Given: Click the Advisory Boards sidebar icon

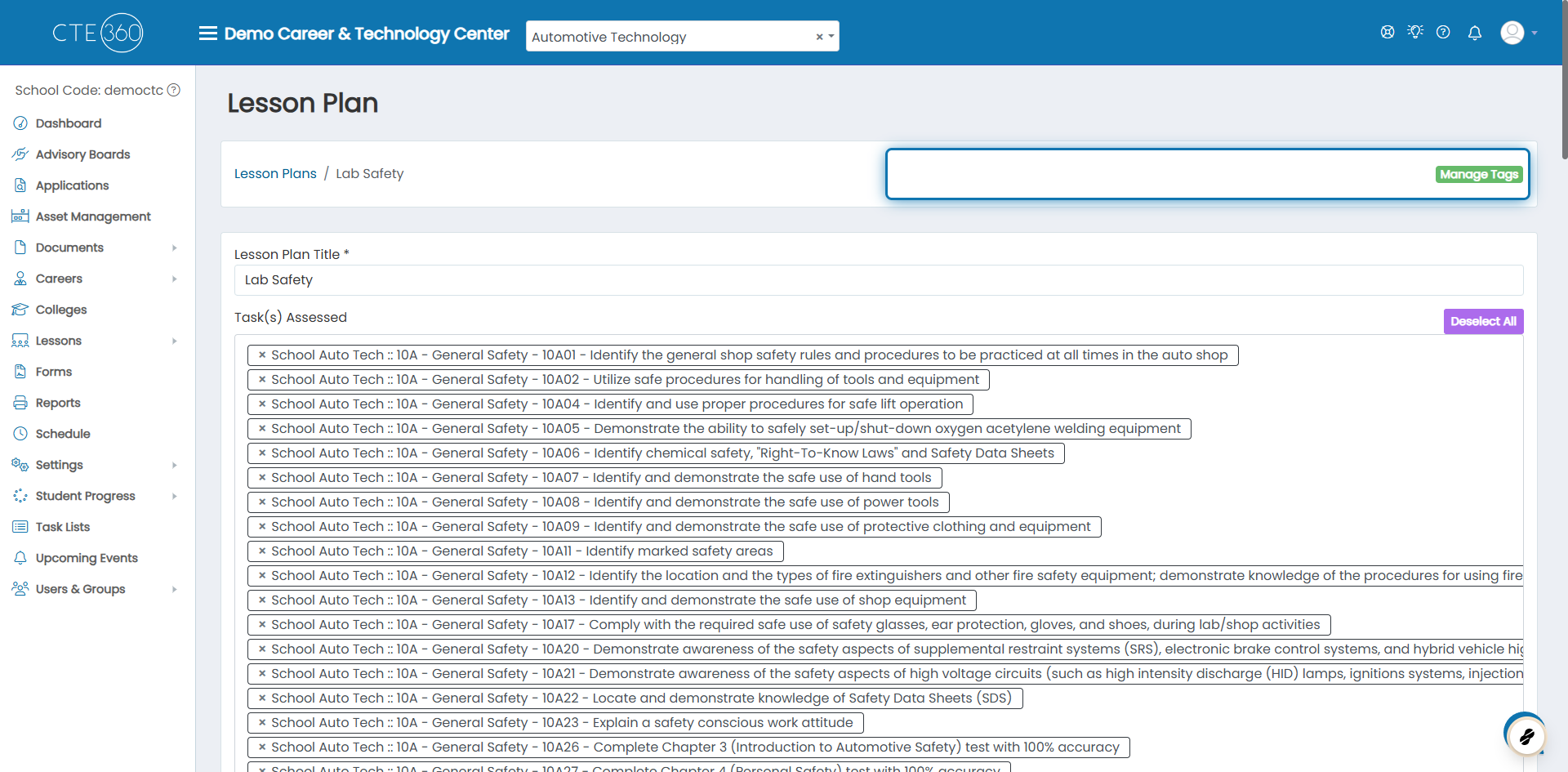Looking at the screenshot, I should [20, 154].
